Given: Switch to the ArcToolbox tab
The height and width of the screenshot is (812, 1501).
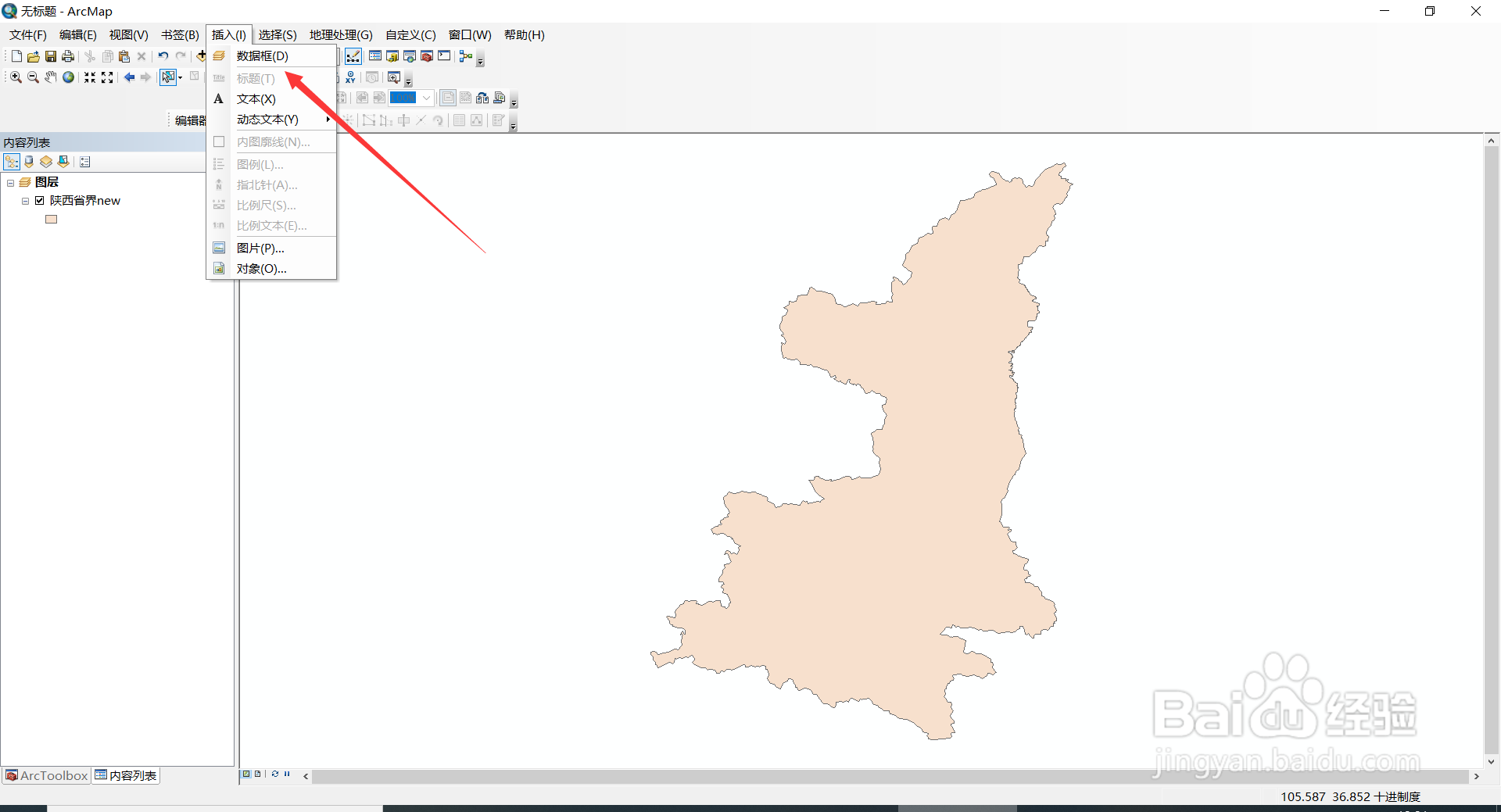Looking at the screenshot, I should [46, 775].
